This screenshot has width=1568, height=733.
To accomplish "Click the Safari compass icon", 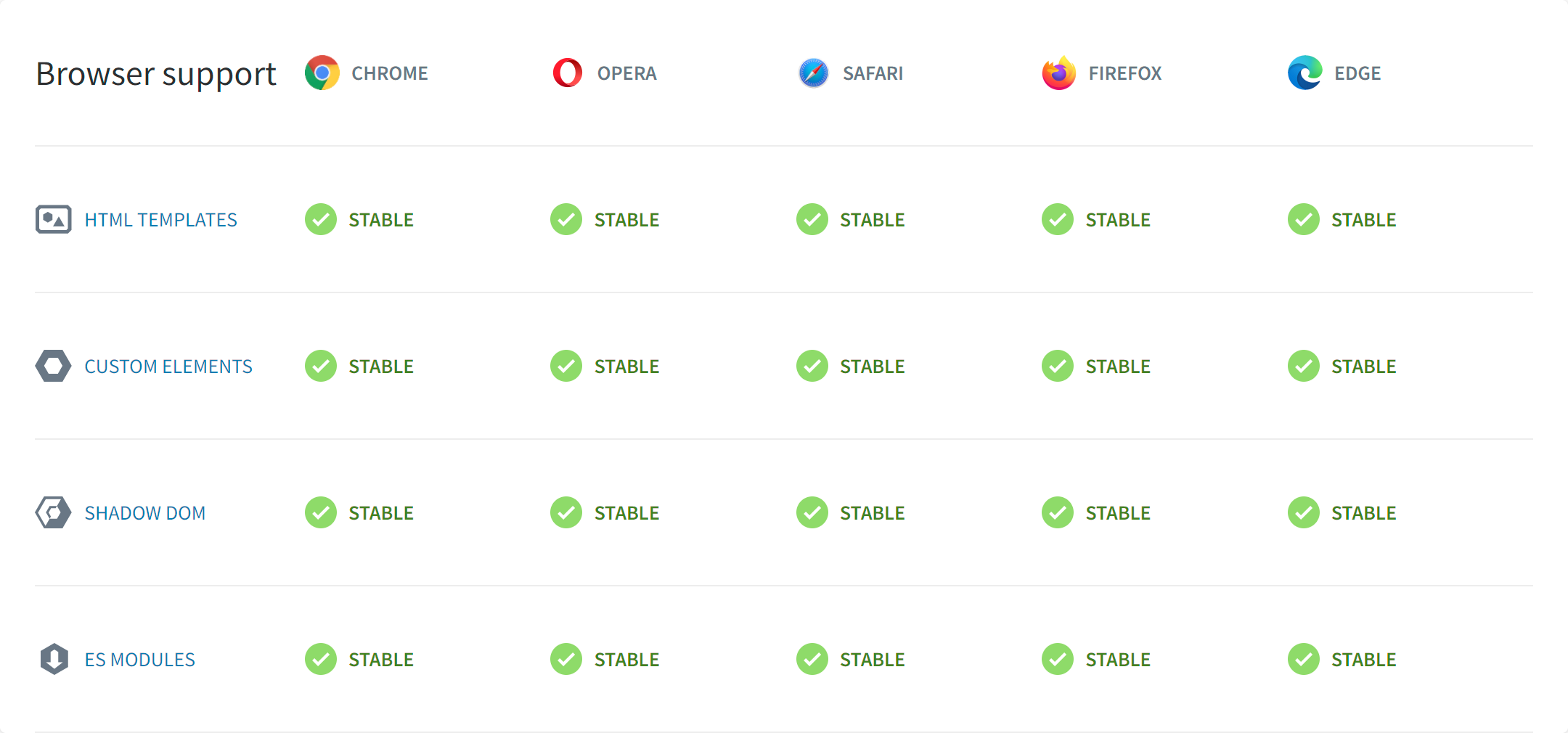I will pyautogui.click(x=813, y=73).
